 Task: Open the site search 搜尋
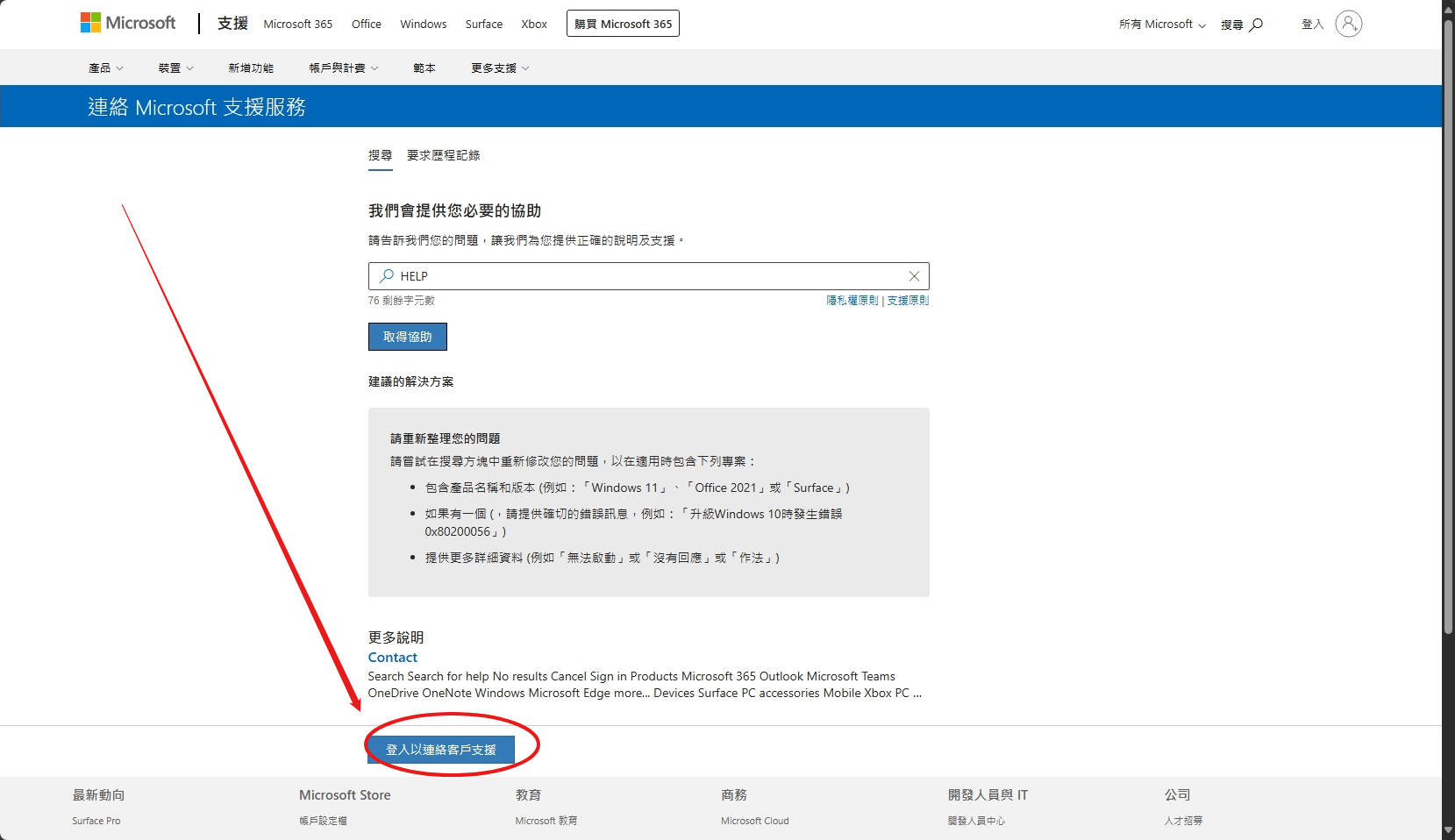[x=1242, y=25]
